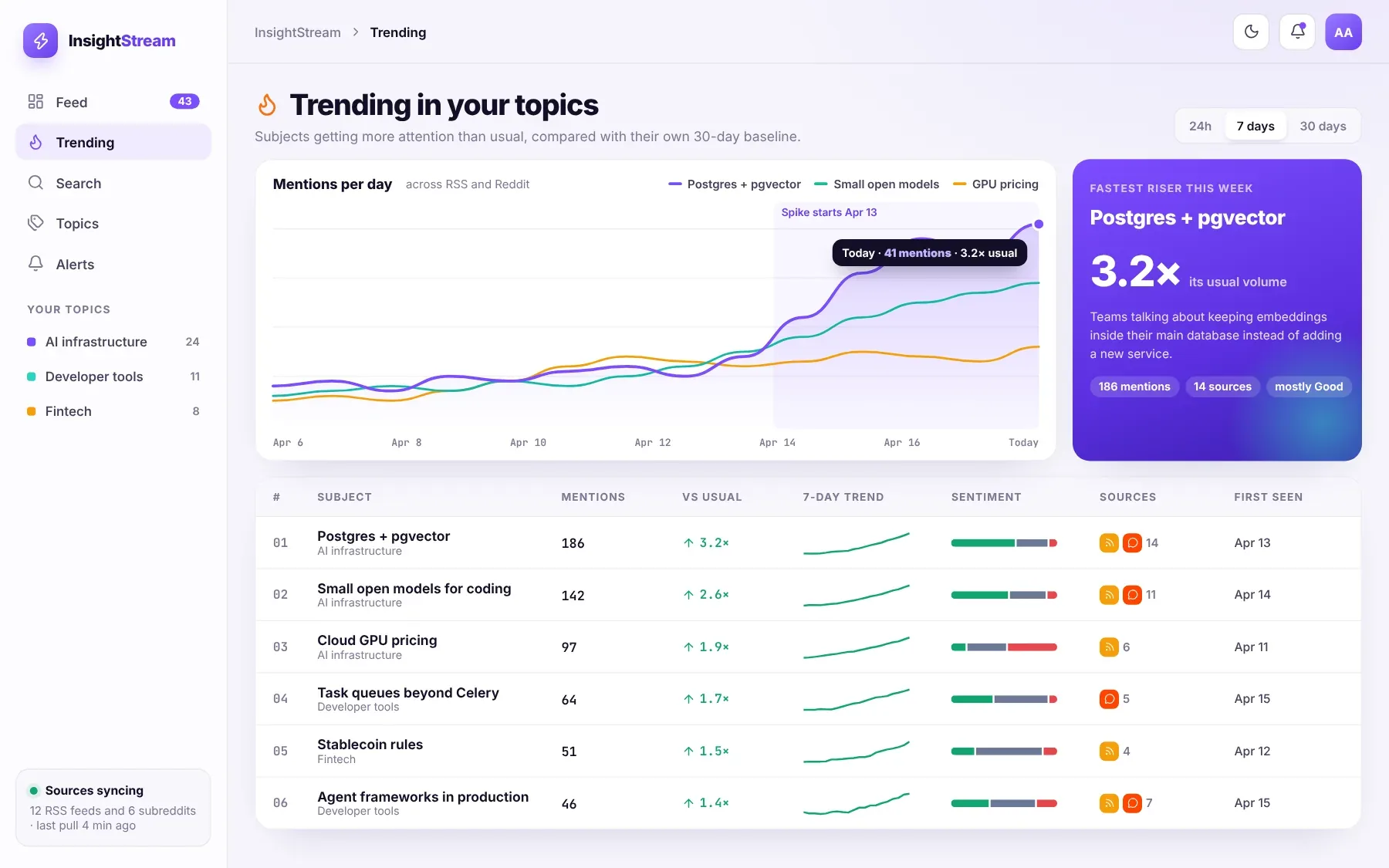The height and width of the screenshot is (868, 1389).
Task: Open the Feed page with 43 unread
Action: [113, 102]
